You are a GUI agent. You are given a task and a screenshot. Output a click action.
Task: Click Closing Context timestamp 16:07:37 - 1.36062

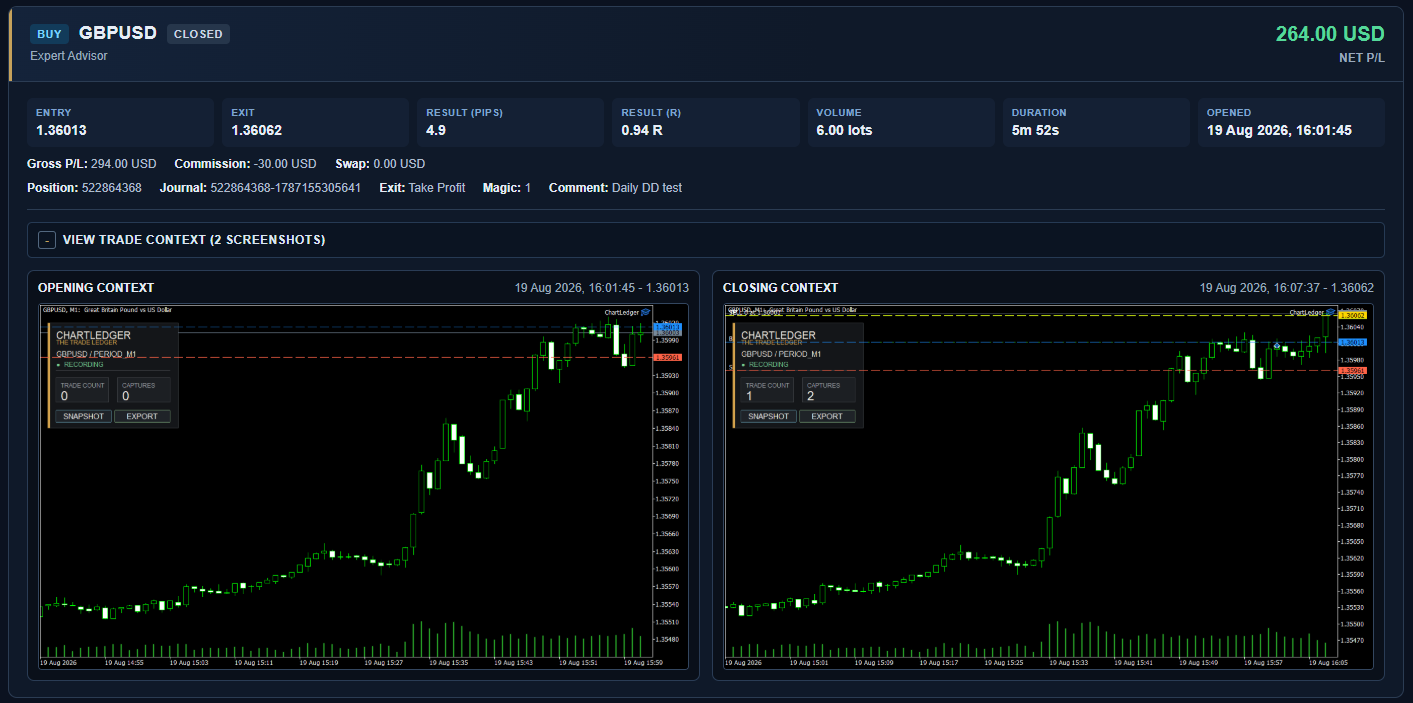click(1287, 288)
